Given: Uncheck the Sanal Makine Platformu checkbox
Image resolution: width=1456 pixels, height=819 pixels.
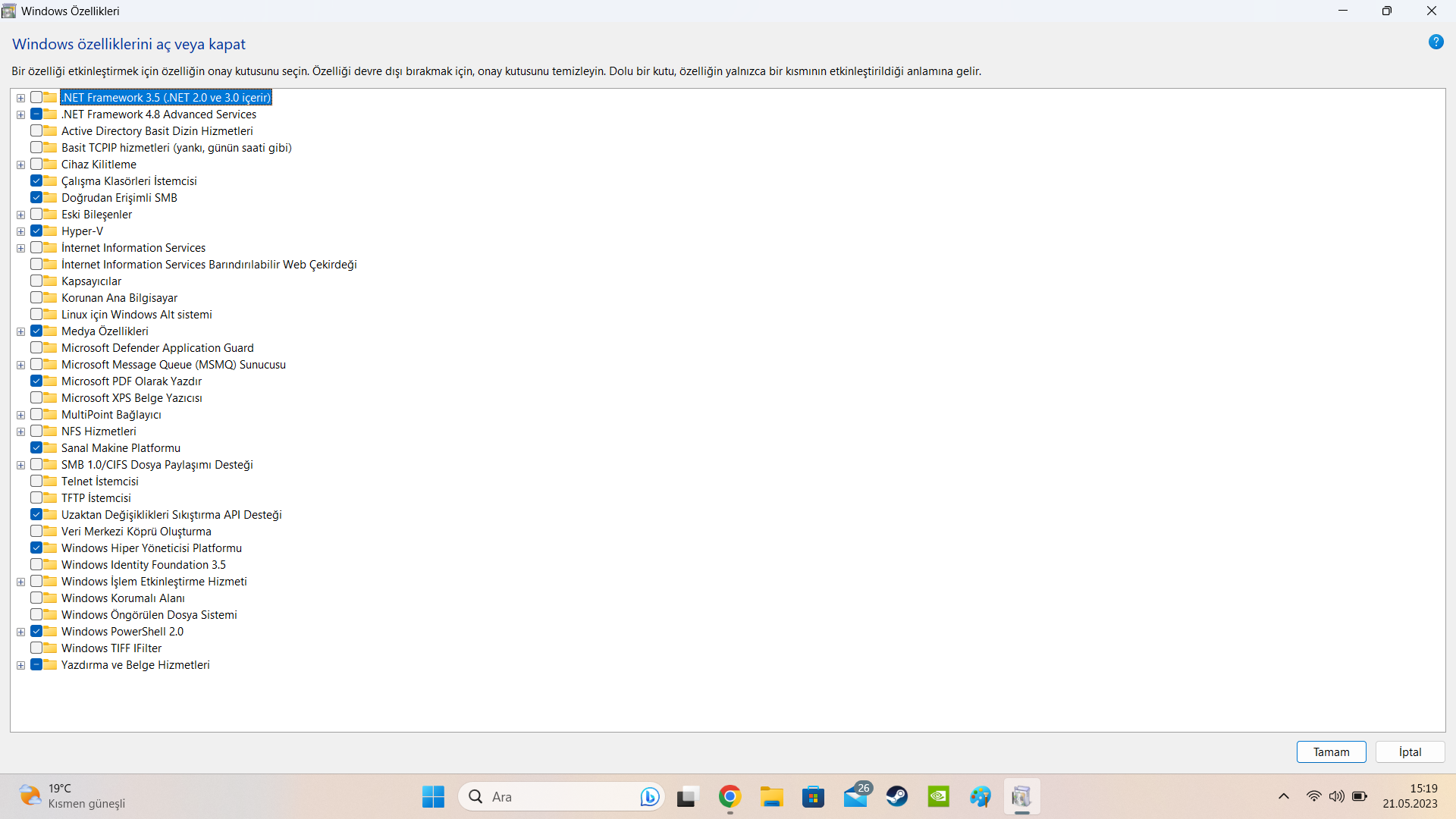Looking at the screenshot, I should click(36, 448).
